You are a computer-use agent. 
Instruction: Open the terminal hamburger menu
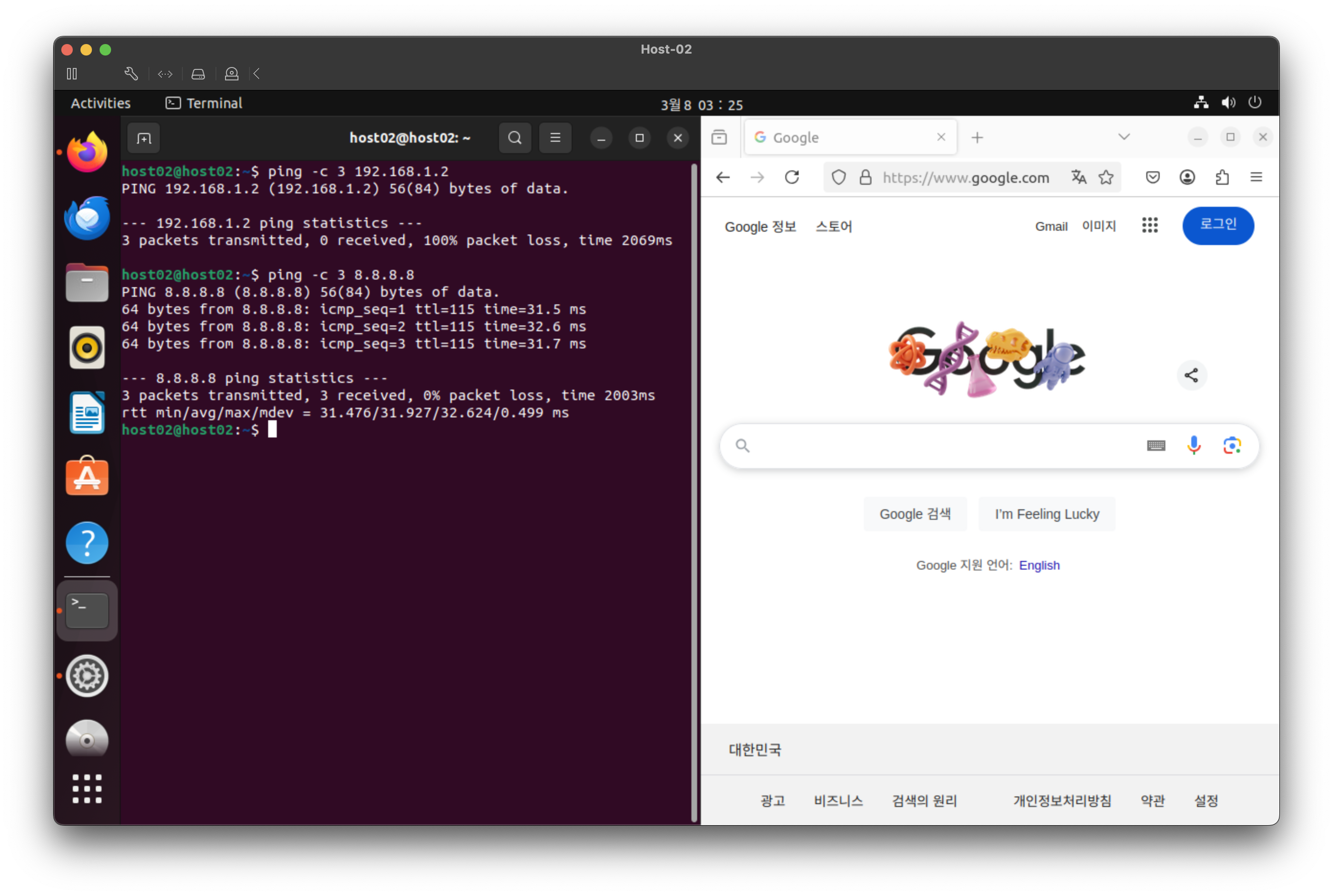(x=555, y=138)
